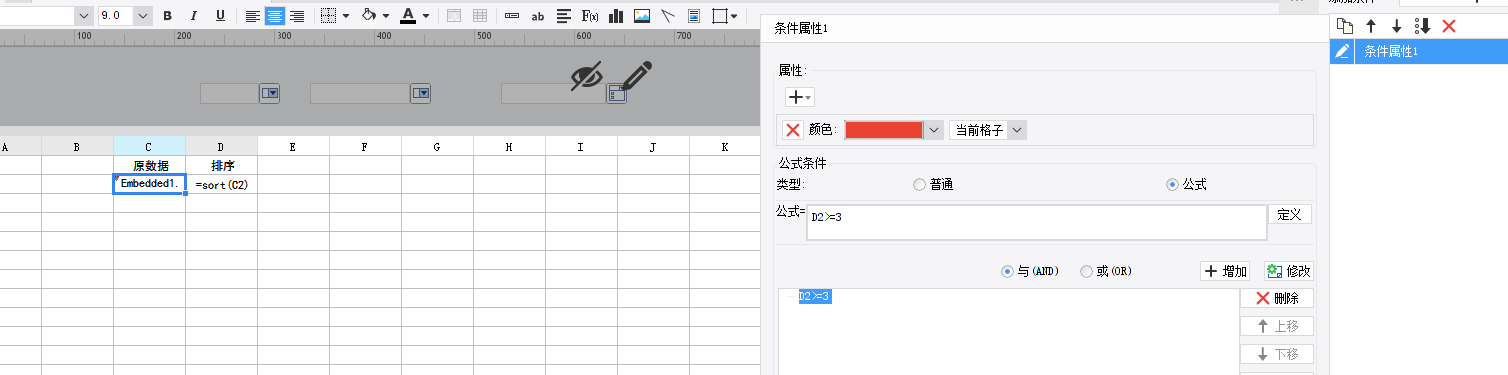Remove the color property row
1508x375 pixels.
(793, 130)
